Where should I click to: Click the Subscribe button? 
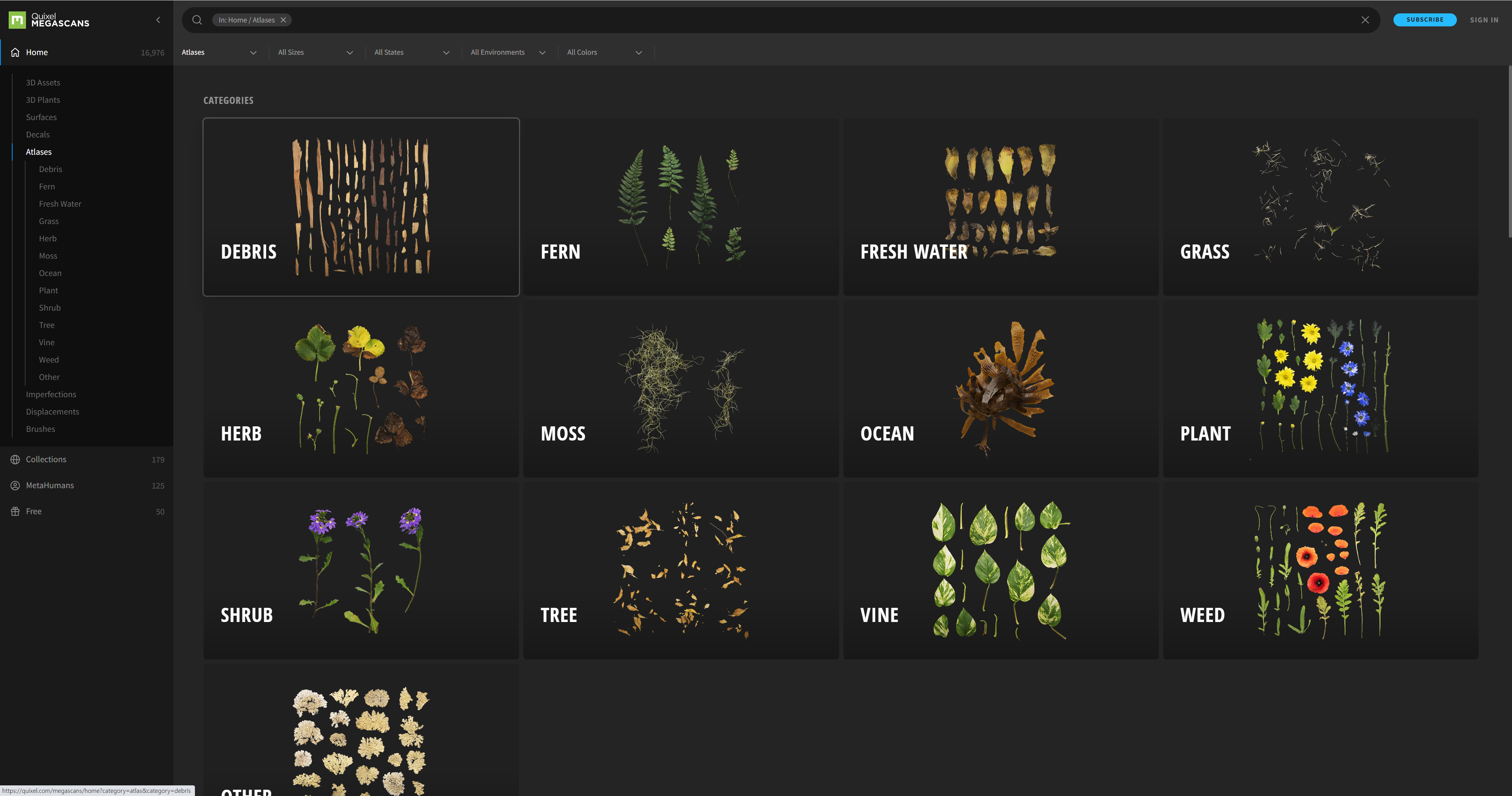coord(1425,20)
